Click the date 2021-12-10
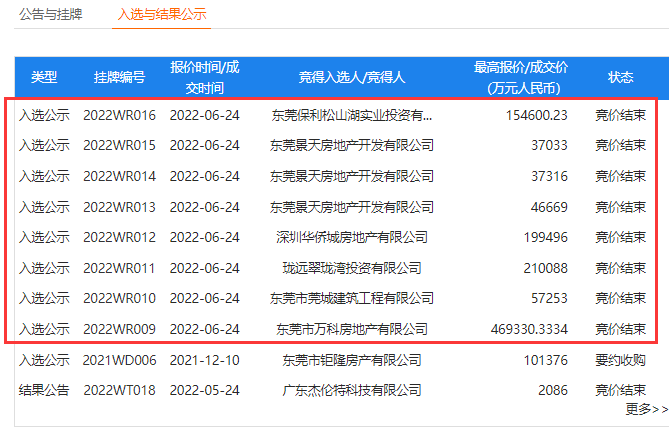This screenshot has width=669, height=432. tap(205, 360)
